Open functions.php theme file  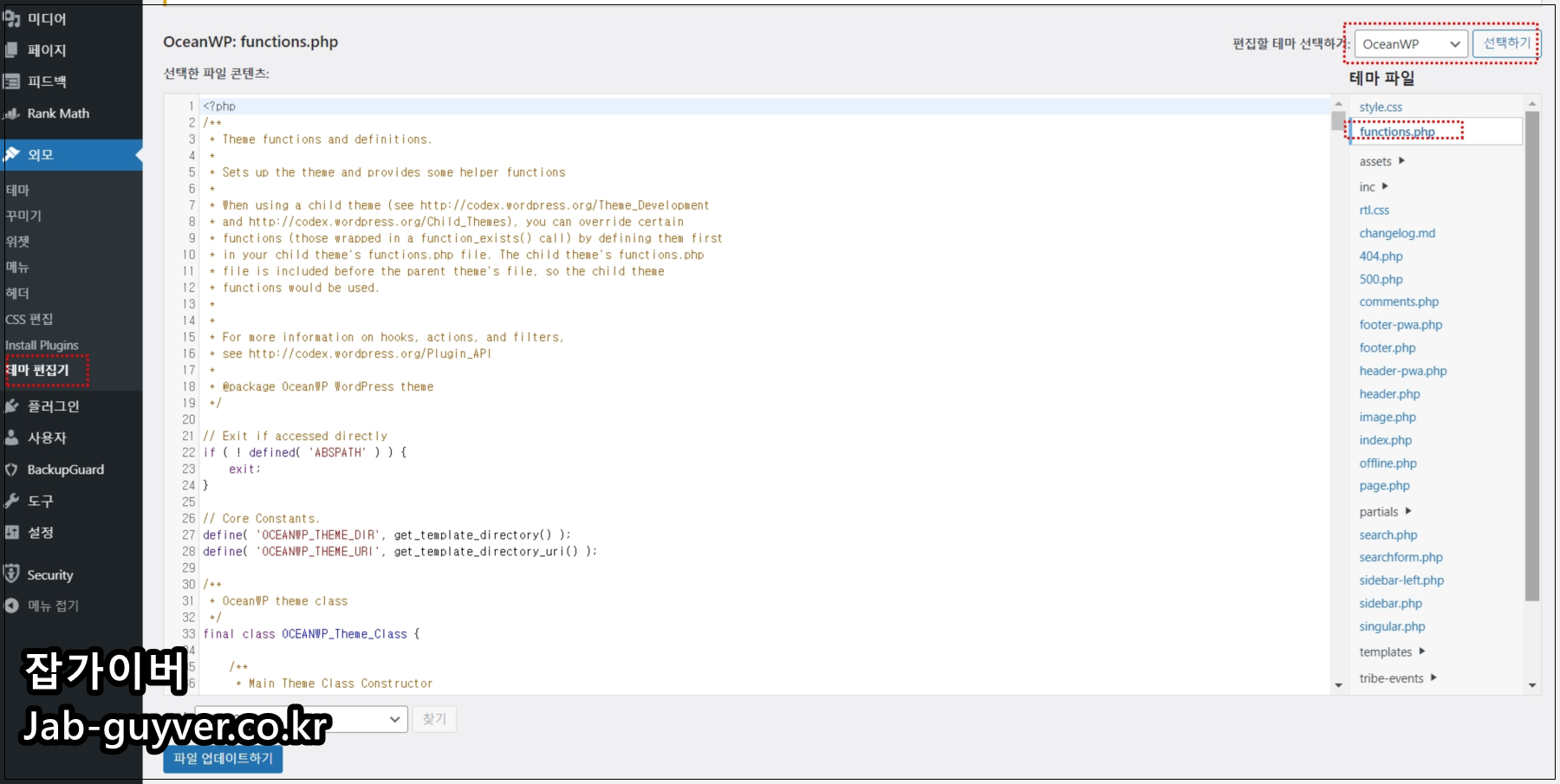(1397, 132)
